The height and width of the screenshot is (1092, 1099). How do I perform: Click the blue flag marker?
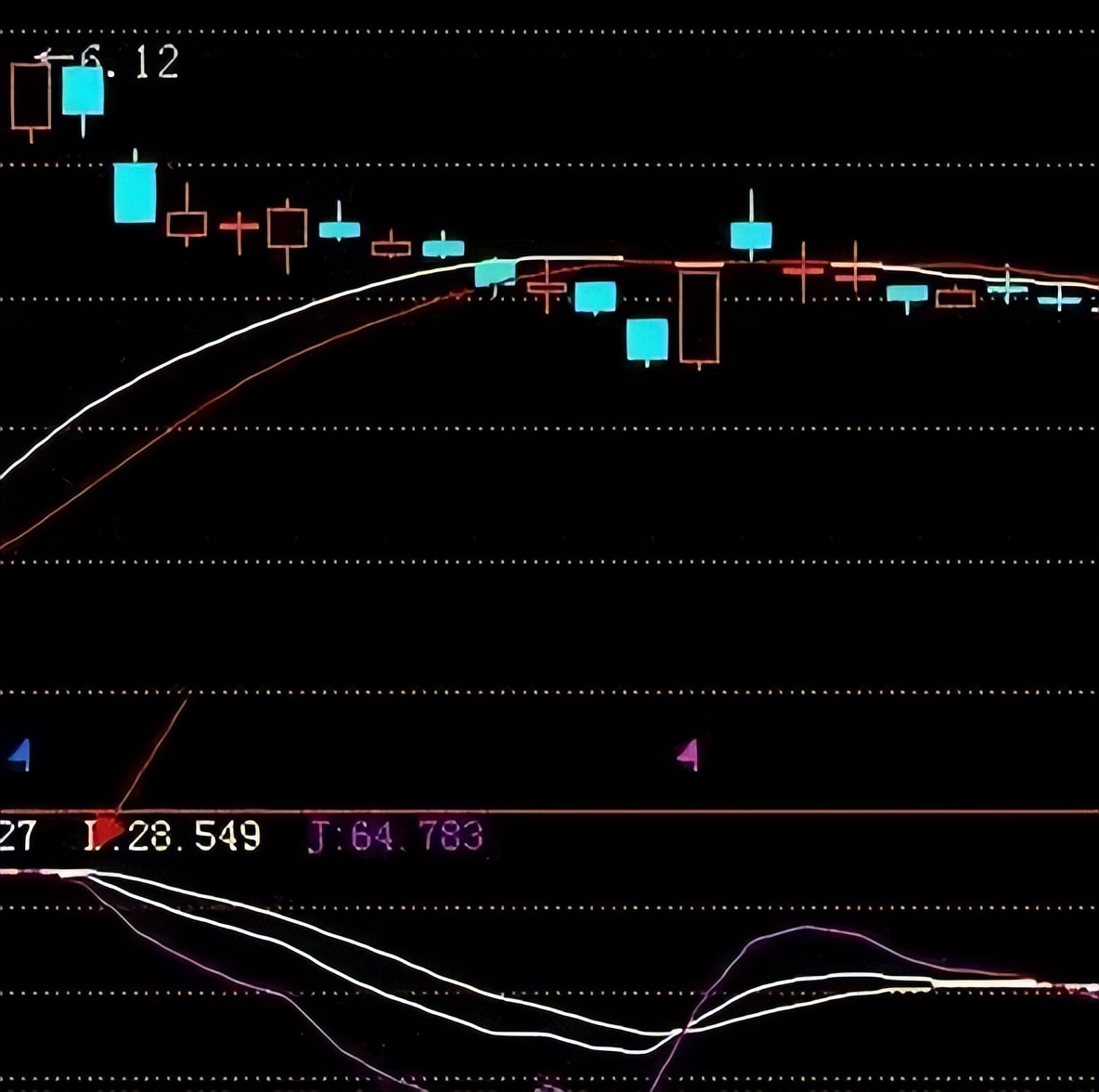pos(19,755)
